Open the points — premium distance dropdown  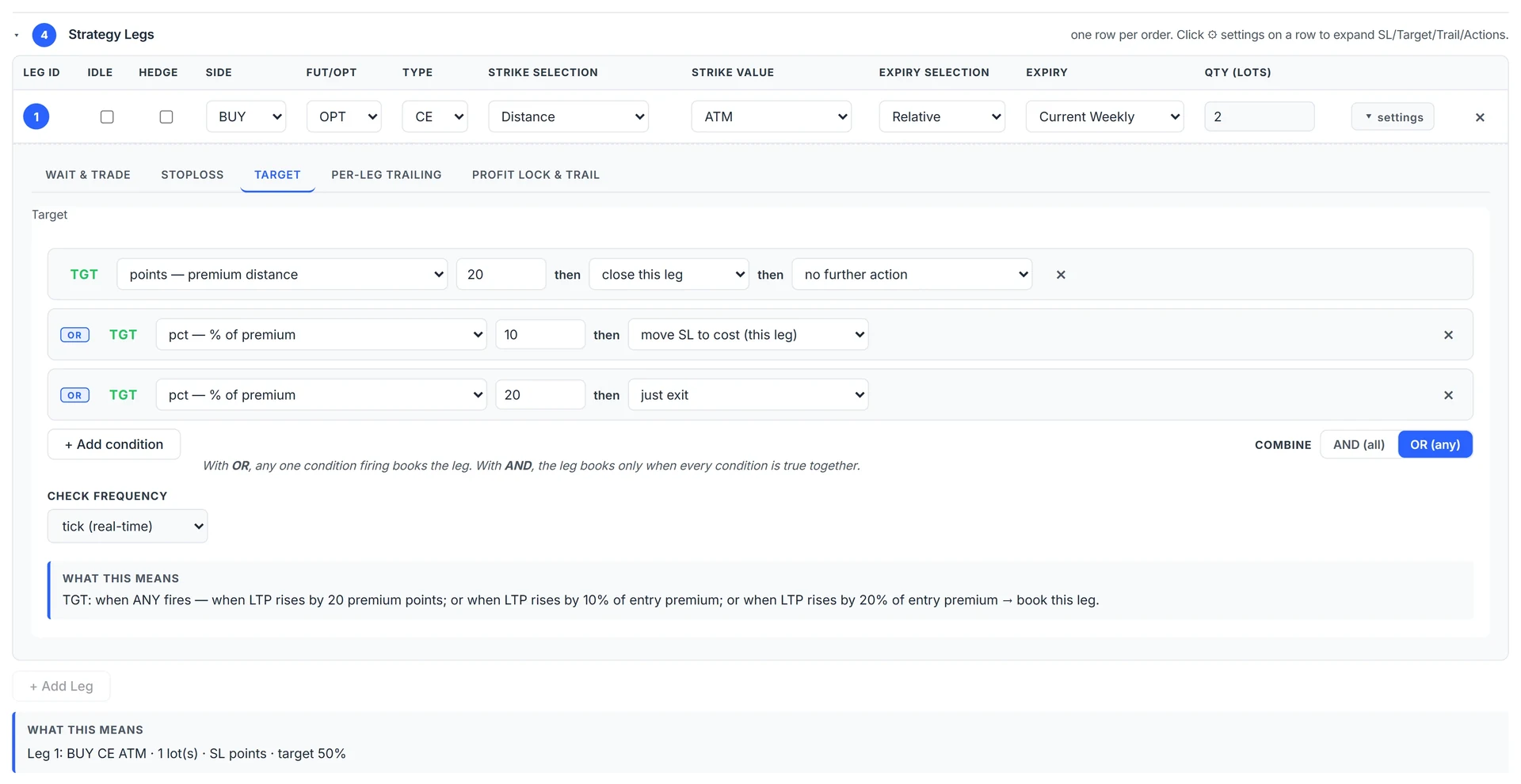click(x=282, y=274)
